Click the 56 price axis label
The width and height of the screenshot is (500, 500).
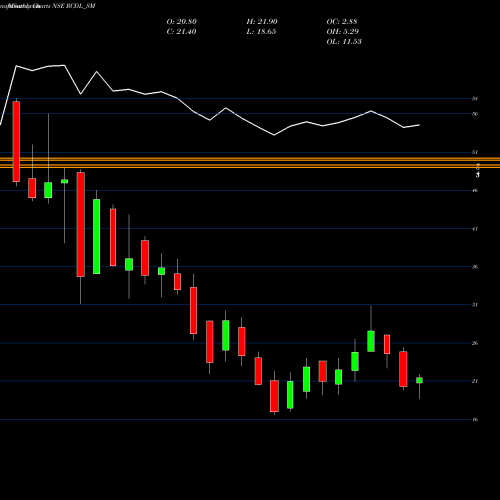(475, 114)
